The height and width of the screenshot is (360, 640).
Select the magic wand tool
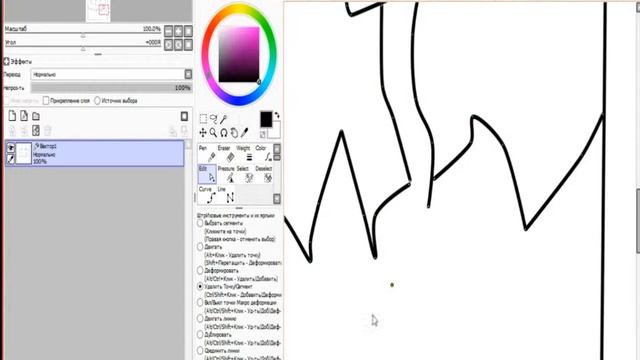pos(223,119)
